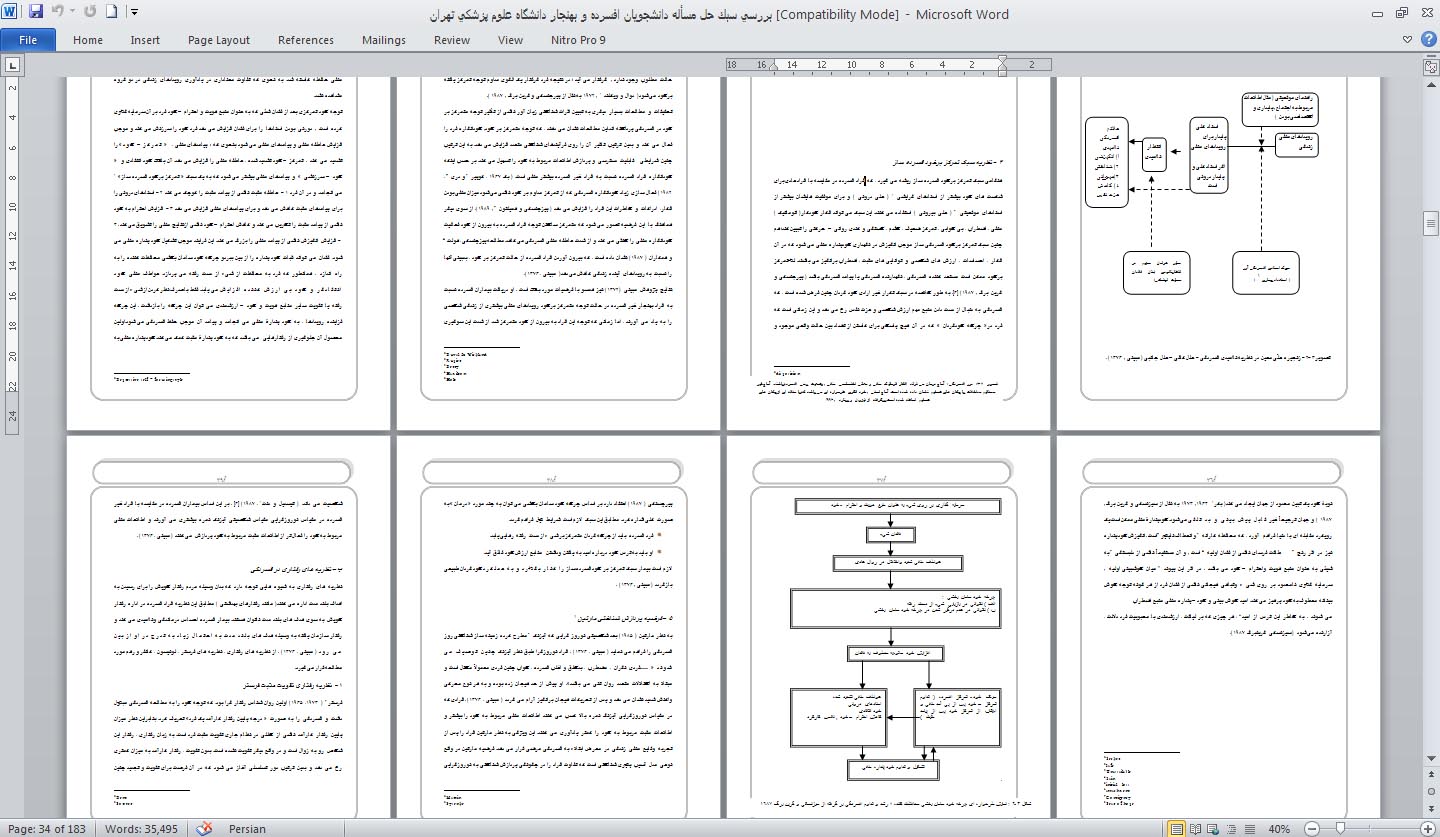Click the Save icon in quick access toolbar
The image size is (1440, 837).
click(36, 14)
